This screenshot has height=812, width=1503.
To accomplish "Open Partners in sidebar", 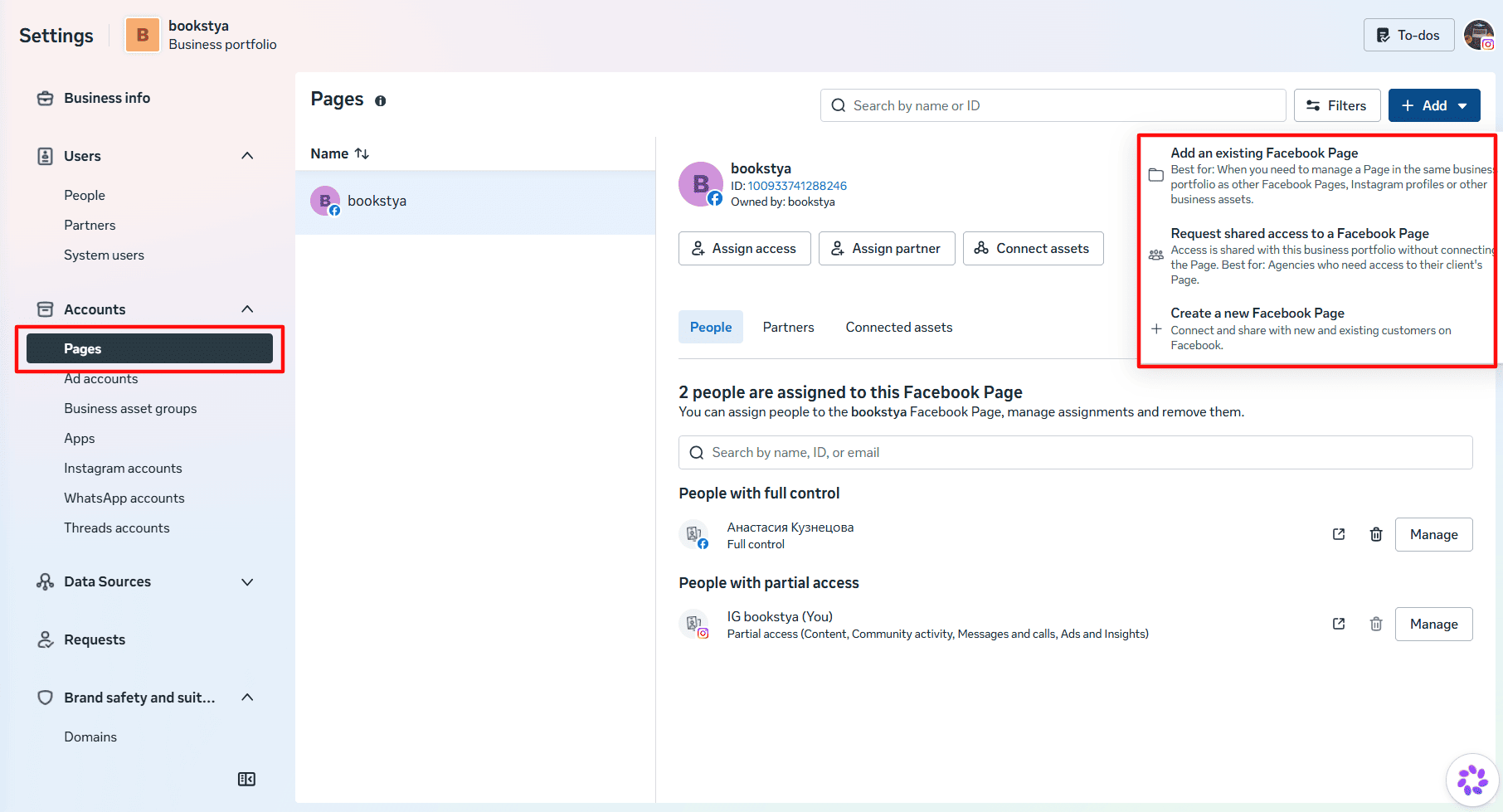I will [90, 225].
